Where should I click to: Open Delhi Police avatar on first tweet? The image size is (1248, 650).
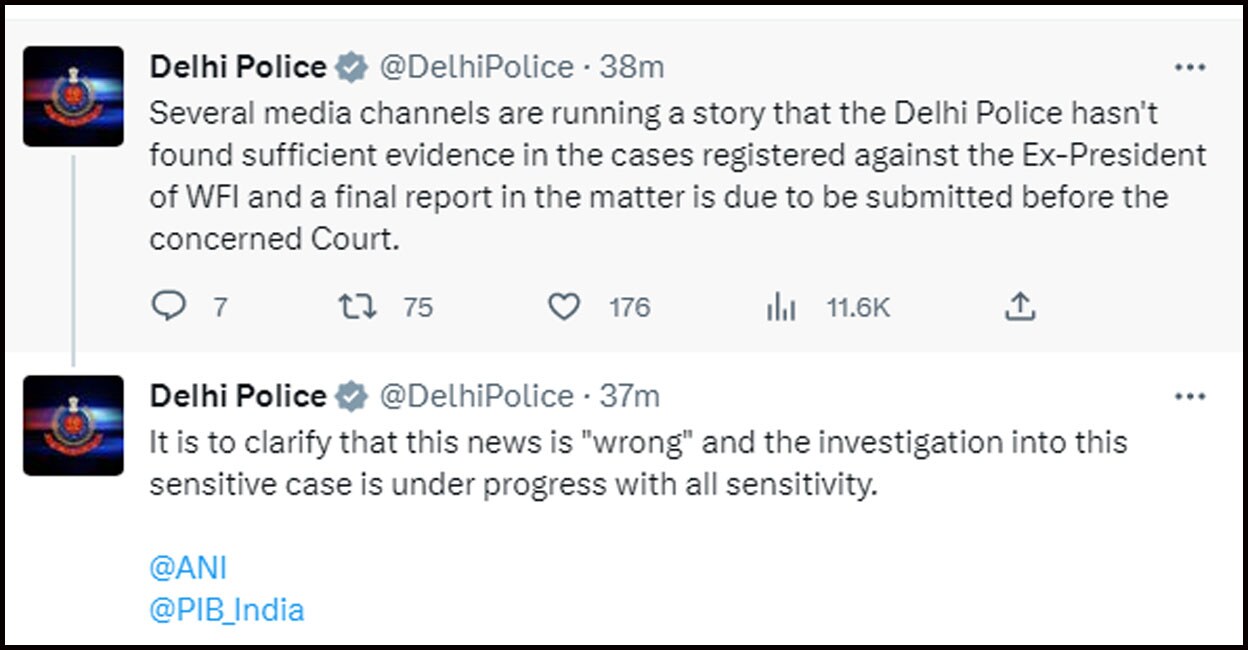pyautogui.click(x=73, y=96)
